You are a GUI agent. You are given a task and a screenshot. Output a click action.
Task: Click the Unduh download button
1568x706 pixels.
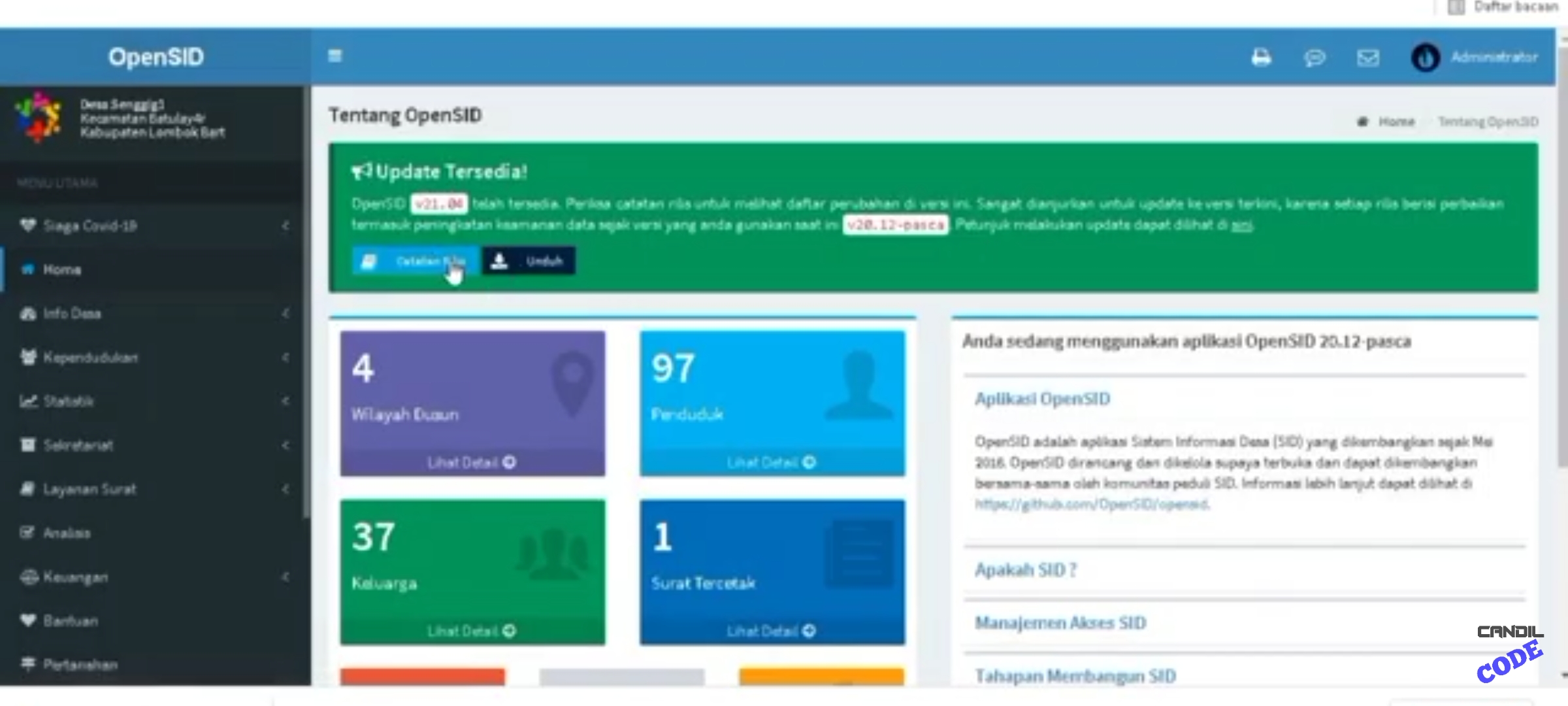pyautogui.click(x=529, y=261)
